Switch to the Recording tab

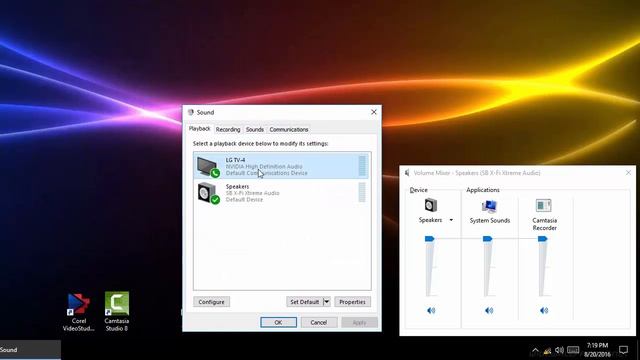228,129
